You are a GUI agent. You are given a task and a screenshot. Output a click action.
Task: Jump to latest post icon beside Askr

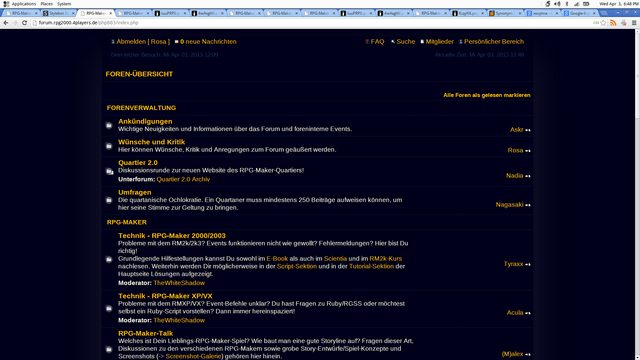pos(528,130)
